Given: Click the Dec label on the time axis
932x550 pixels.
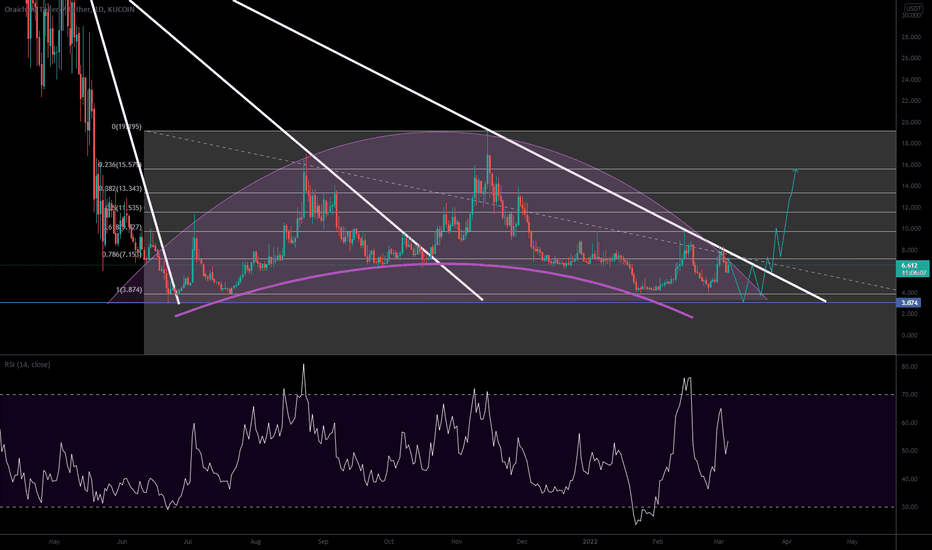Looking at the screenshot, I should point(522,542).
